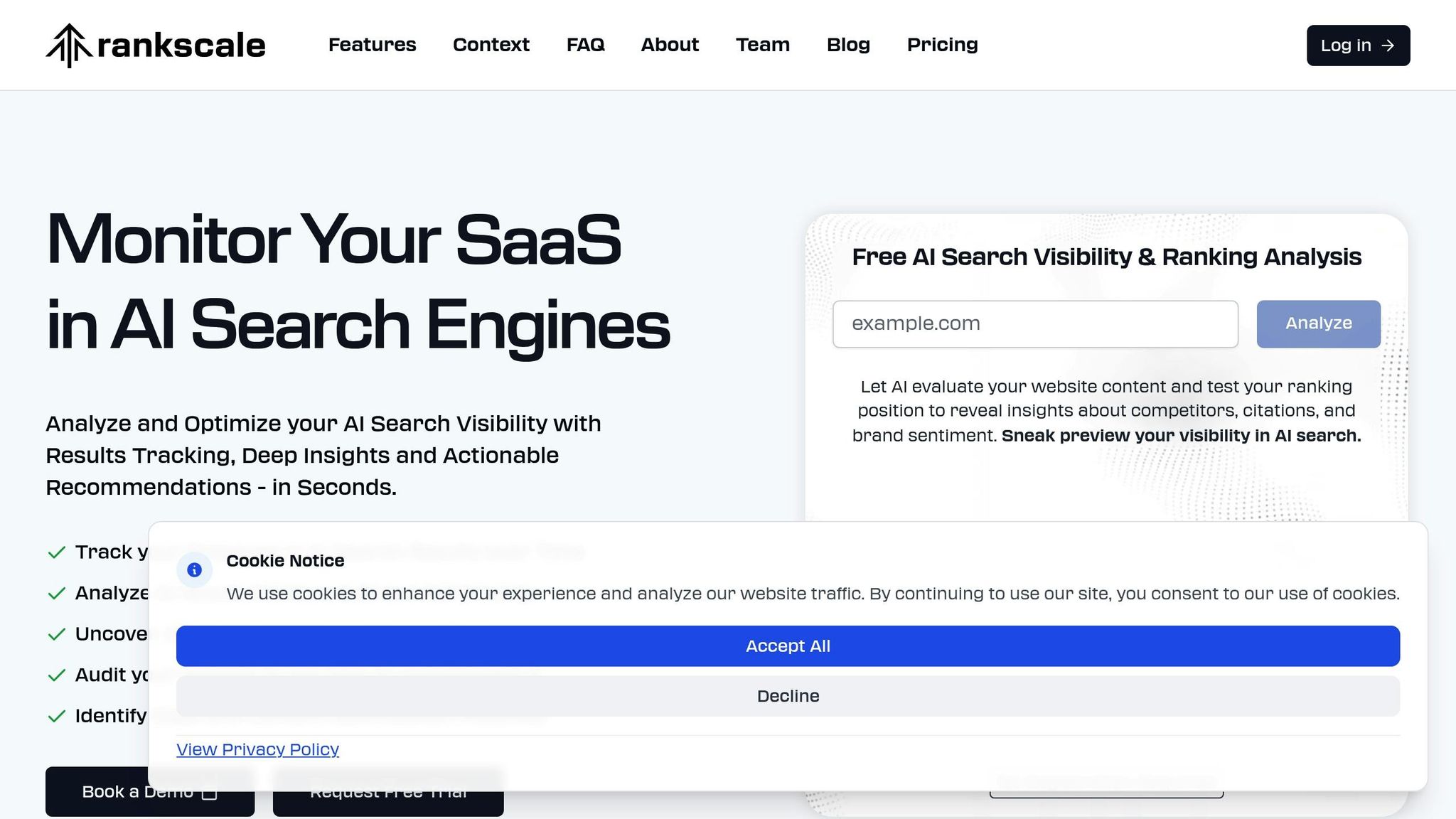This screenshot has height=819, width=1456.
Task: Decline cookies in the notice
Action: coord(788,696)
